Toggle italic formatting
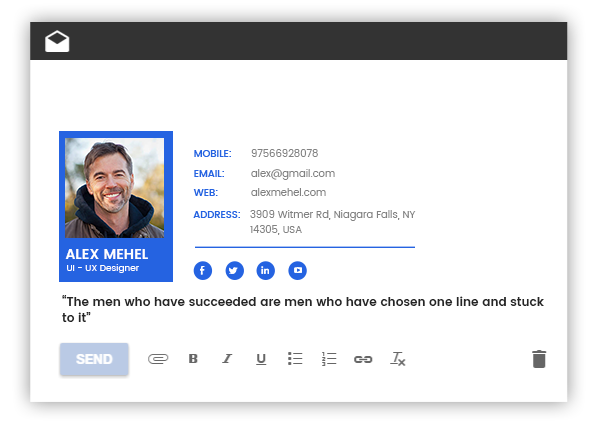The width and height of the screenshot is (606, 430). tap(227, 359)
